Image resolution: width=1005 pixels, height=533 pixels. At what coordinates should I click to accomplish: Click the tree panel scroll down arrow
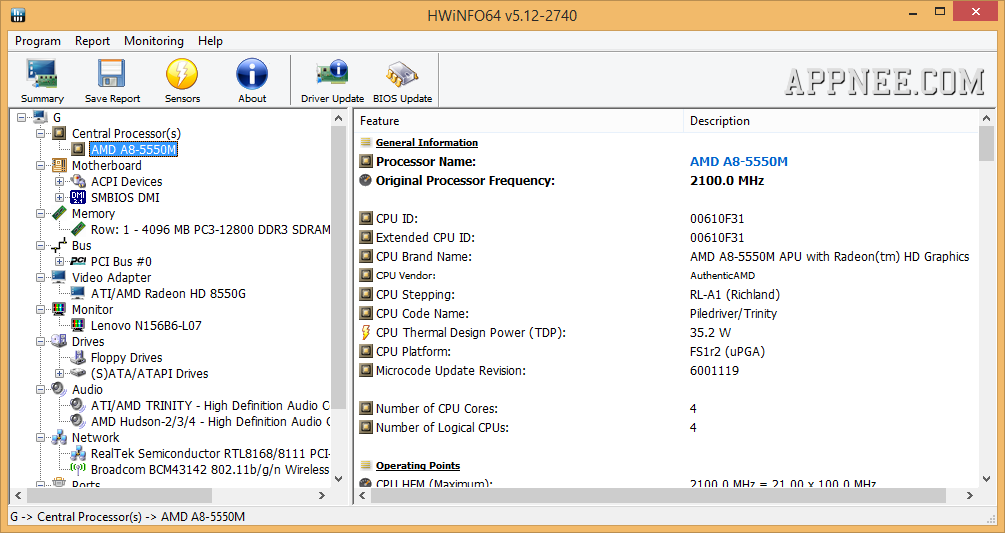point(338,479)
